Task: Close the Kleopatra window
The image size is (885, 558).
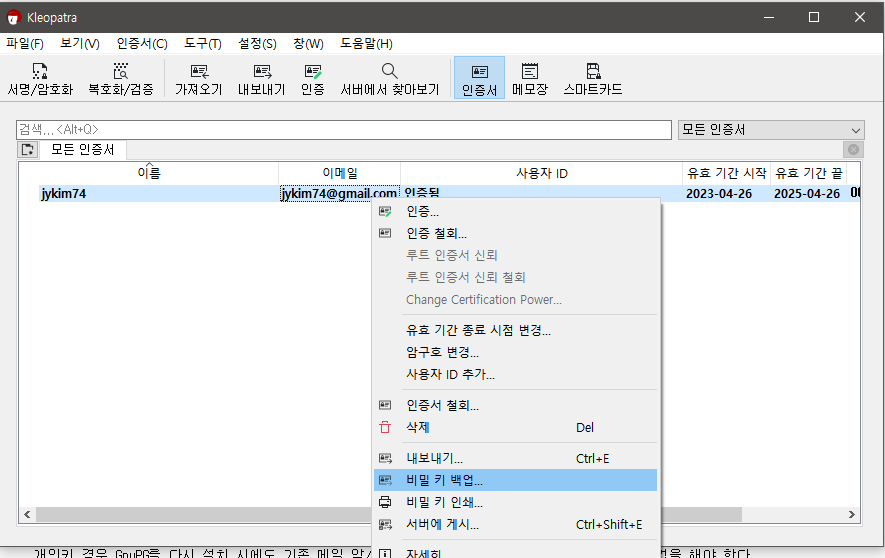Action: pyautogui.click(x=860, y=17)
